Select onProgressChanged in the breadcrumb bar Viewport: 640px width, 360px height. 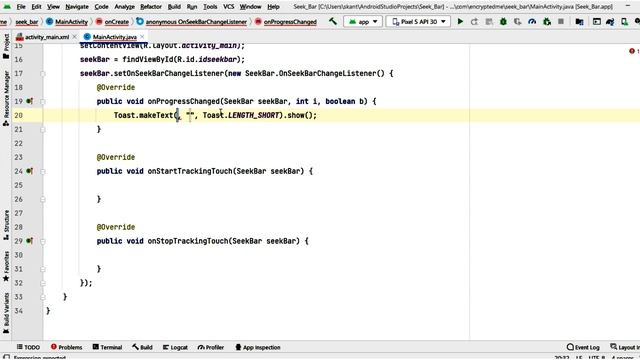pyautogui.click(x=286, y=22)
